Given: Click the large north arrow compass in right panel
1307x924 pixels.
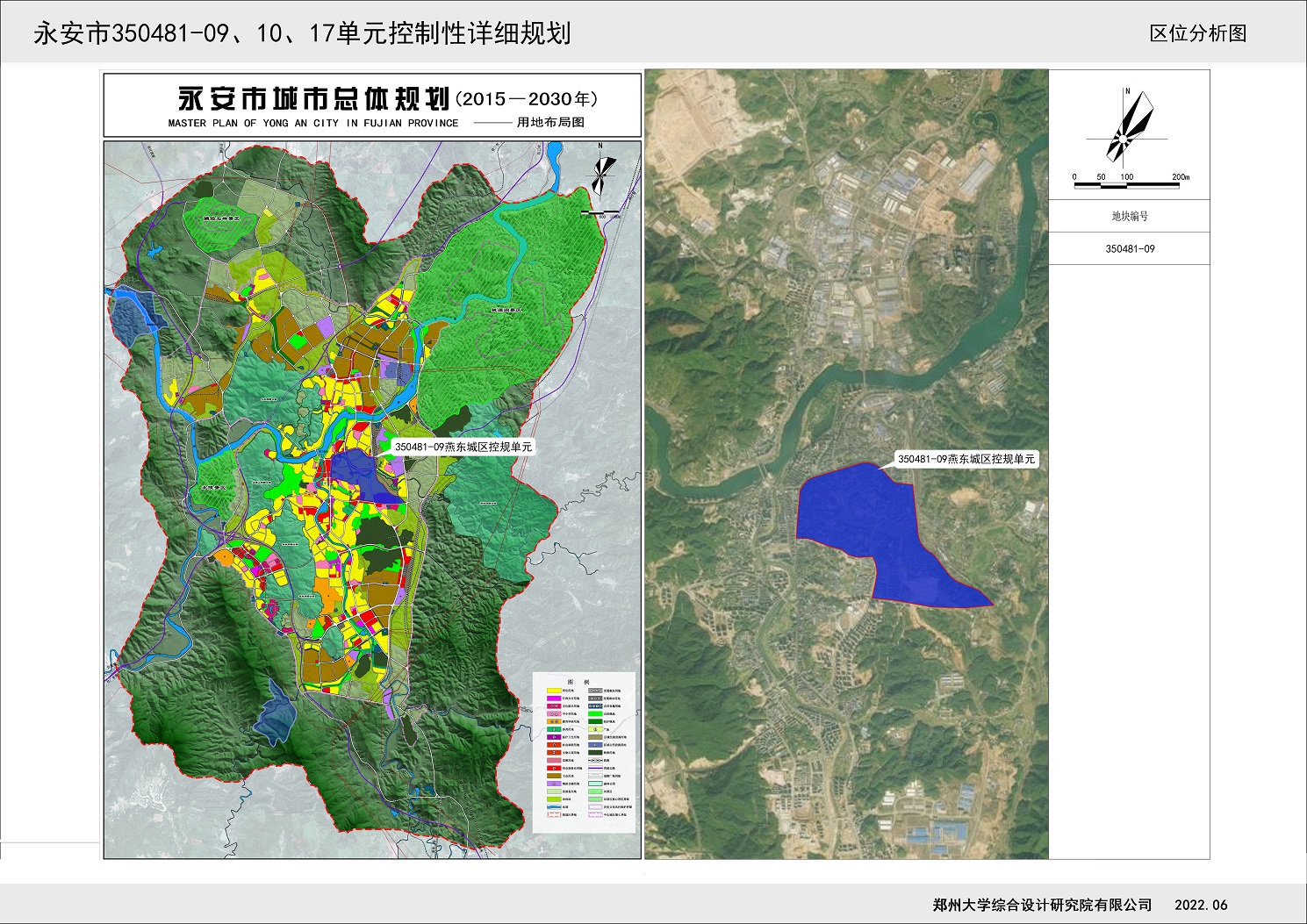Looking at the screenshot, I should 1129,128.
